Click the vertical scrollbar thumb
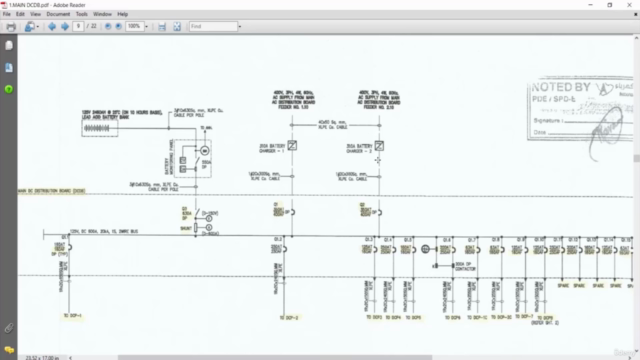Screen dimensions: 640x360 coord(636,158)
